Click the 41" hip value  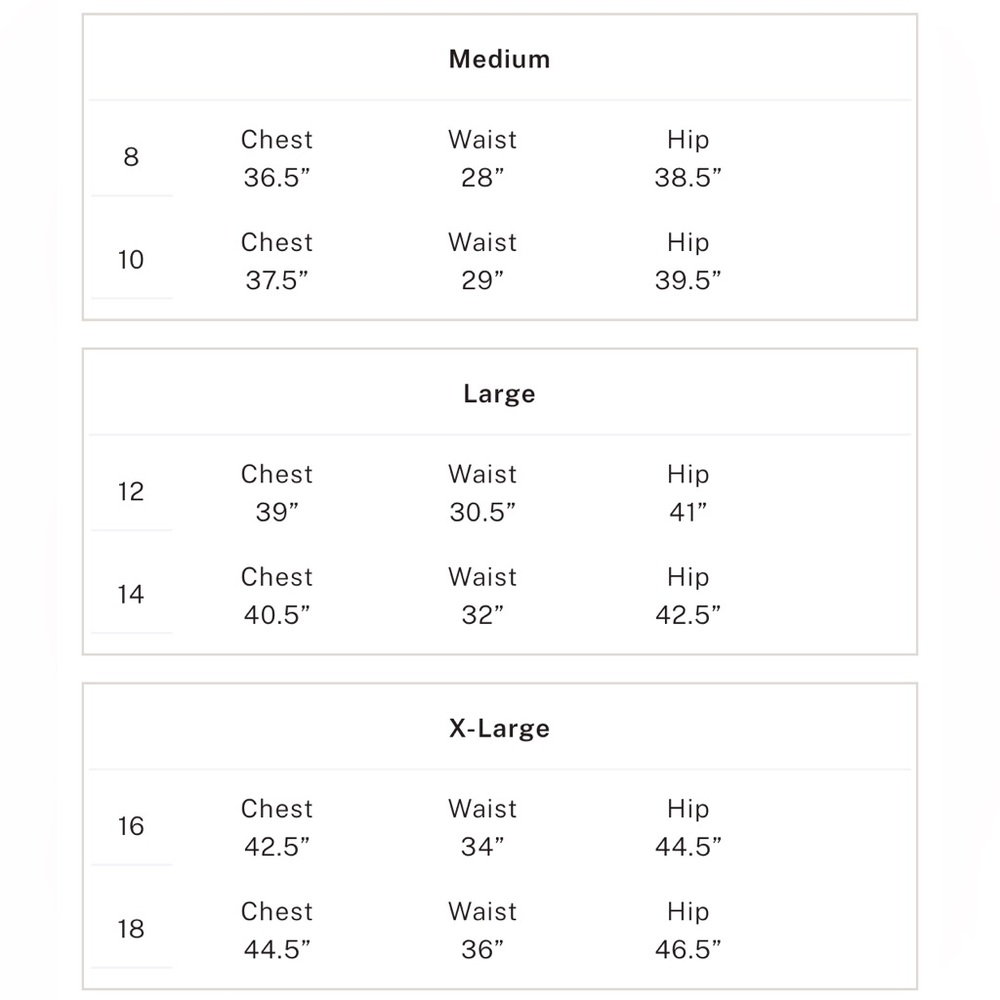click(688, 513)
